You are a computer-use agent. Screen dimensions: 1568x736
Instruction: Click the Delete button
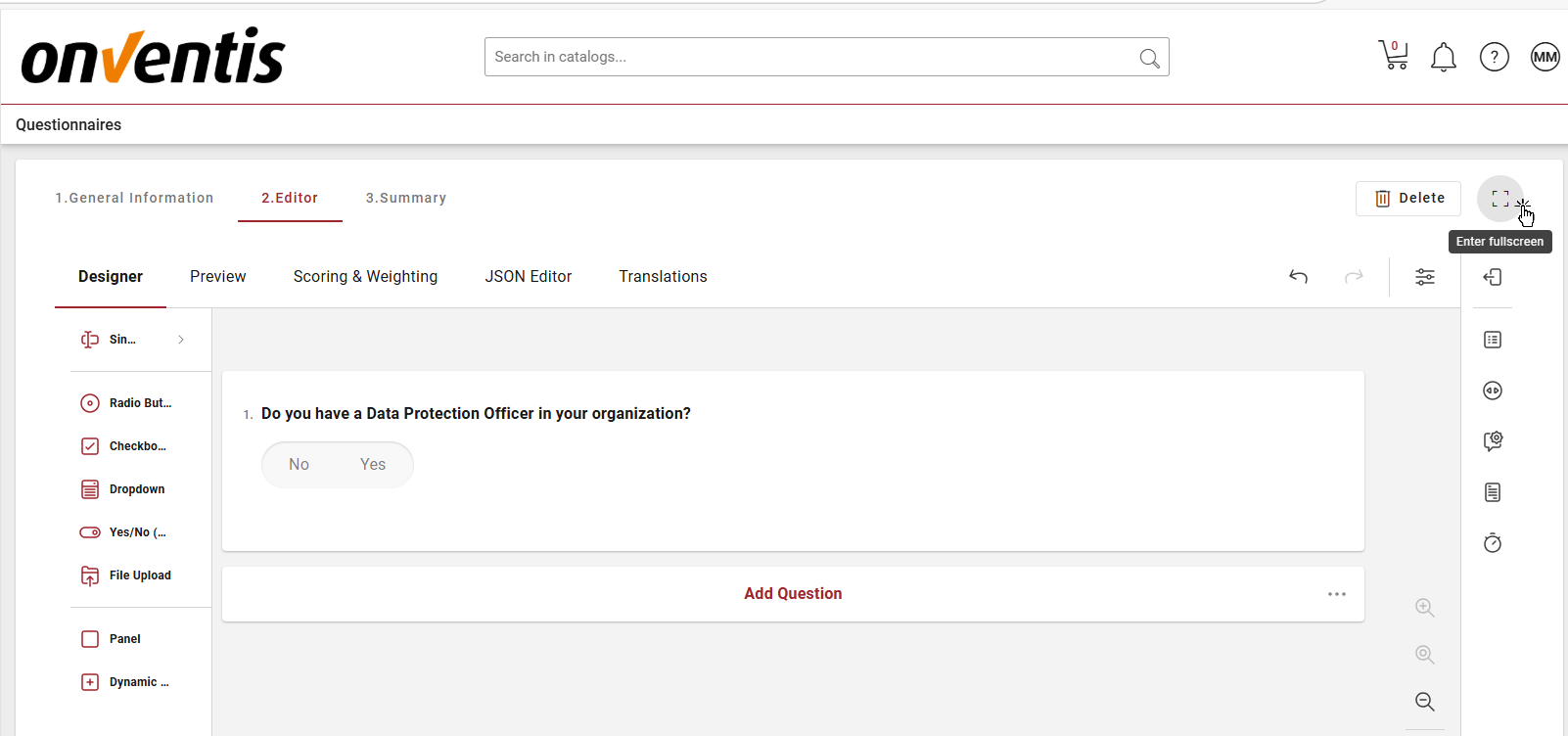[x=1407, y=199]
